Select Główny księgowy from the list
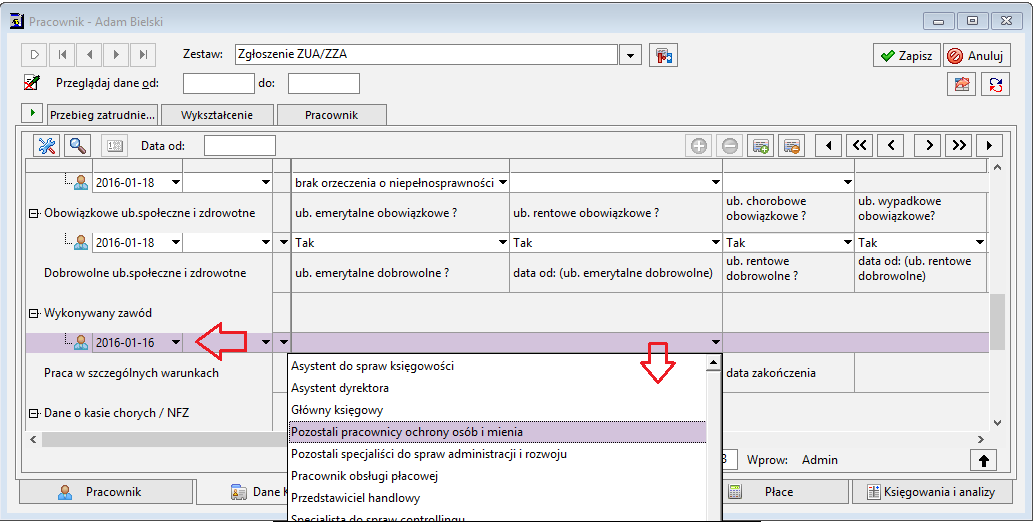This screenshot has width=1035, height=522. point(498,410)
